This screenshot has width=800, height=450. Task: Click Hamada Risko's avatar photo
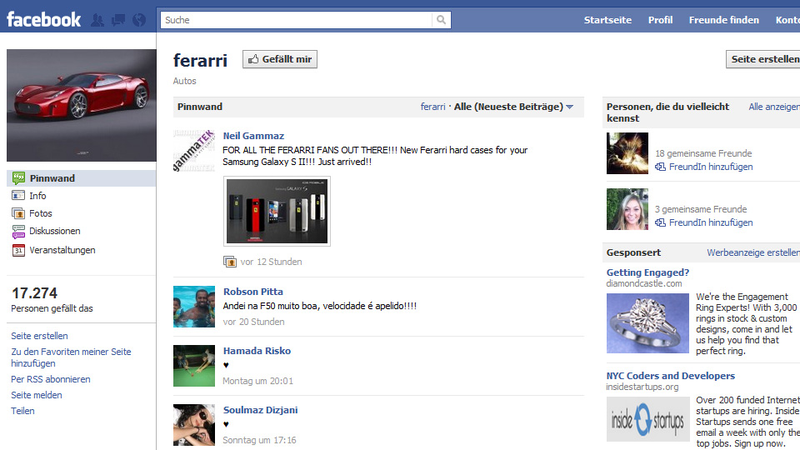[194, 366]
